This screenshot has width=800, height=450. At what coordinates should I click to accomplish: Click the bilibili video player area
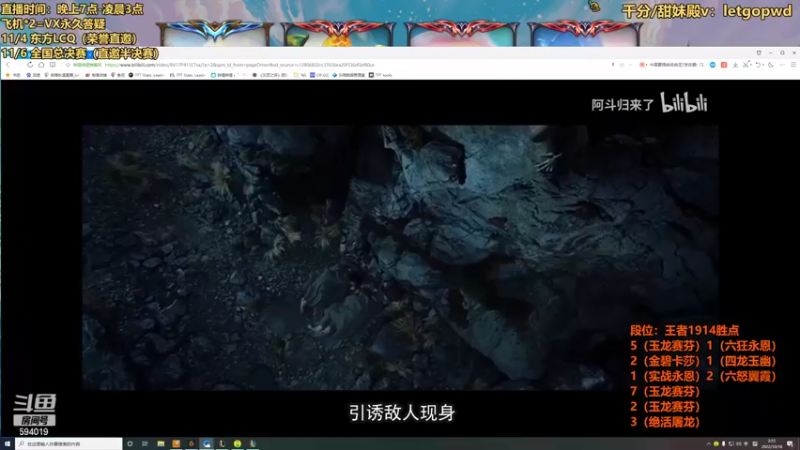coord(400,258)
